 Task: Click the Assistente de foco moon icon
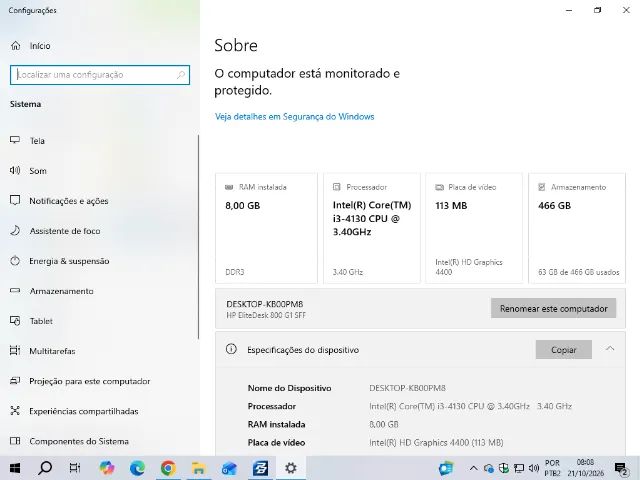click(15, 230)
